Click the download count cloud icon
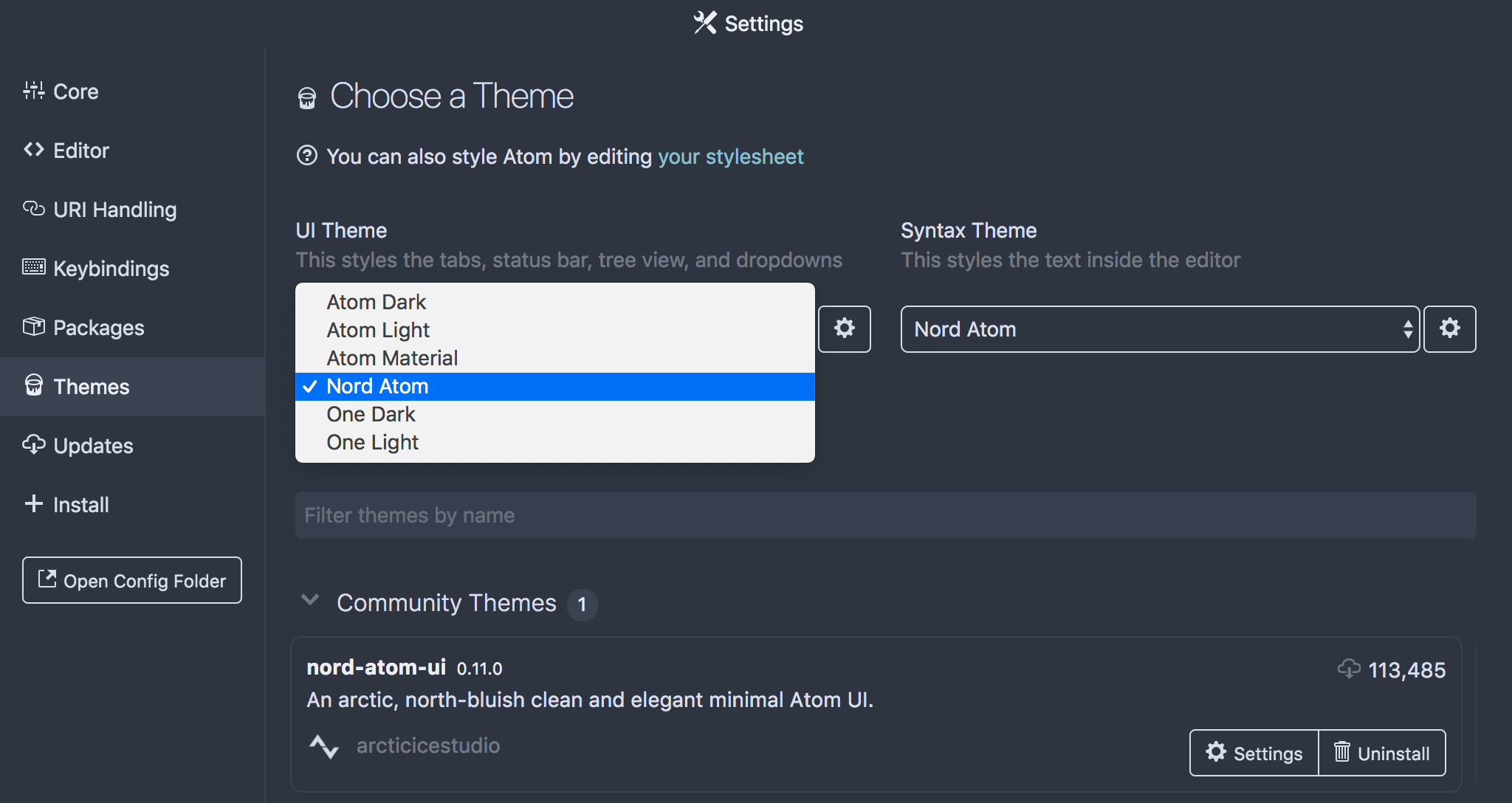This screenshot has height=803, width=1512. coord(1349,669)
